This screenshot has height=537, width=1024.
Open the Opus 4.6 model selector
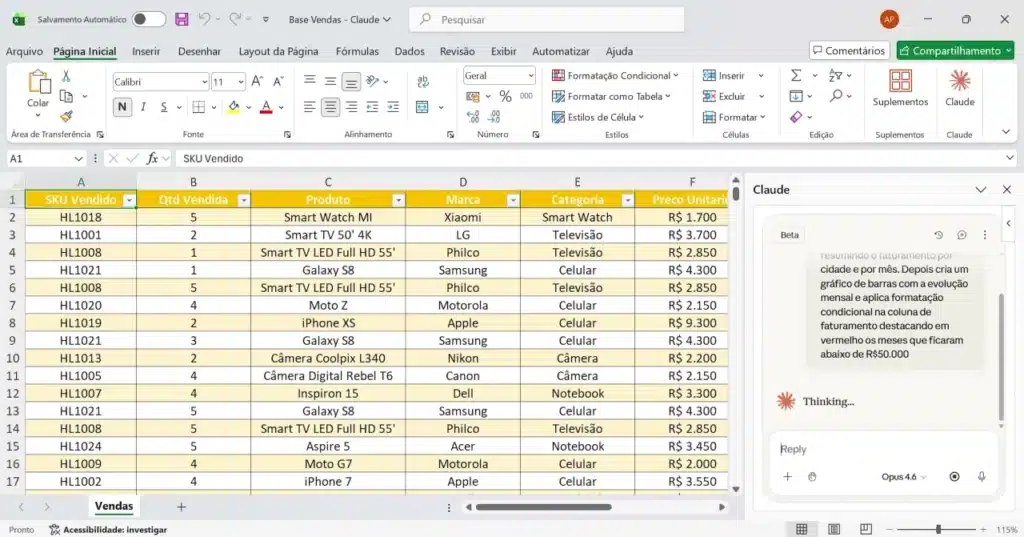[904, 477]
